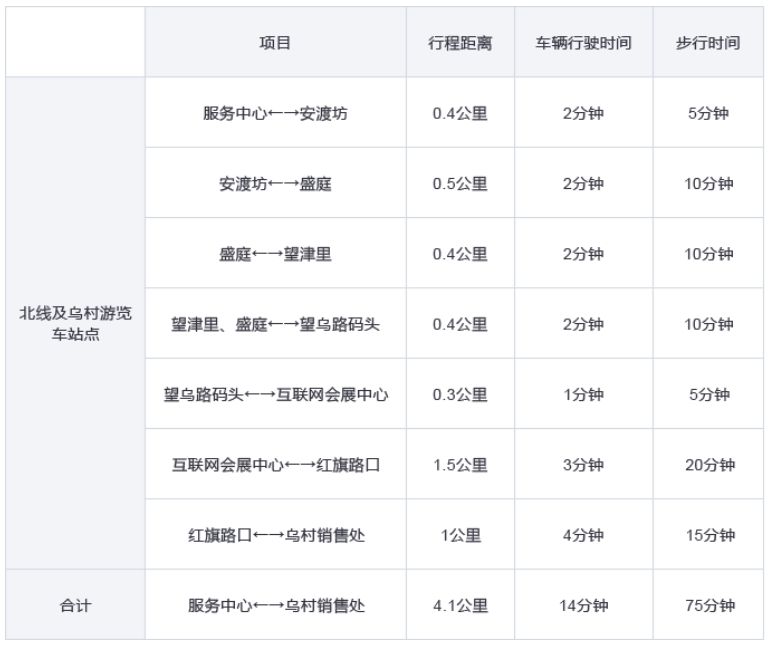This screenshot has width=768, height=647.
Task: Click the 75分钟 total walking time
Action: (709, 605)
